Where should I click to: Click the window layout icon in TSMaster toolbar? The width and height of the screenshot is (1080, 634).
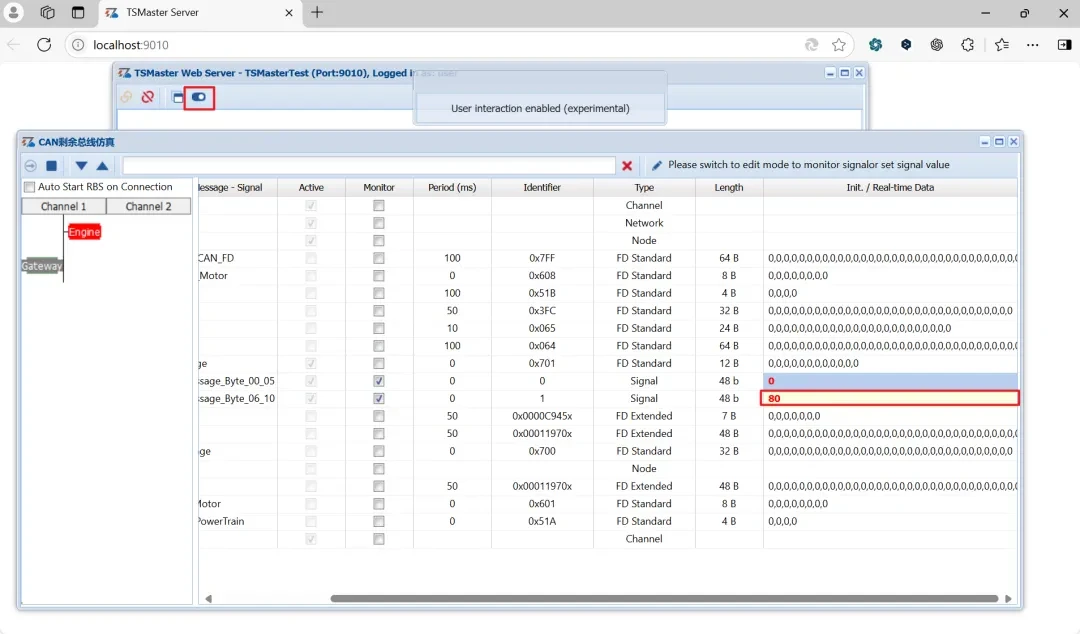[x=178, y=97]
